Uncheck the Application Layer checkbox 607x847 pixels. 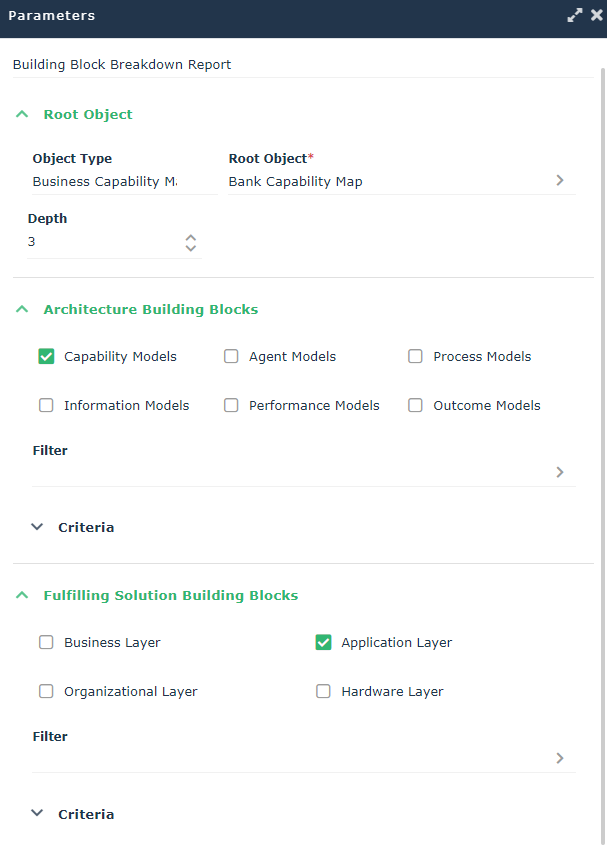tap(323, 643)
